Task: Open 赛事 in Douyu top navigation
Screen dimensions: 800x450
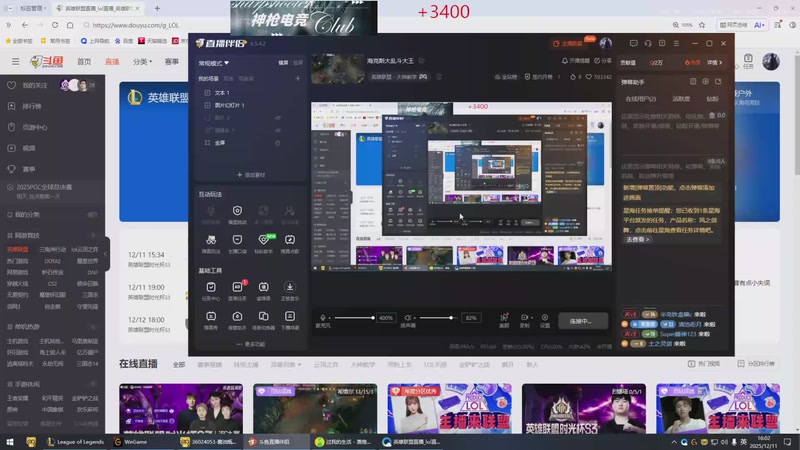Action: (172, 61)
